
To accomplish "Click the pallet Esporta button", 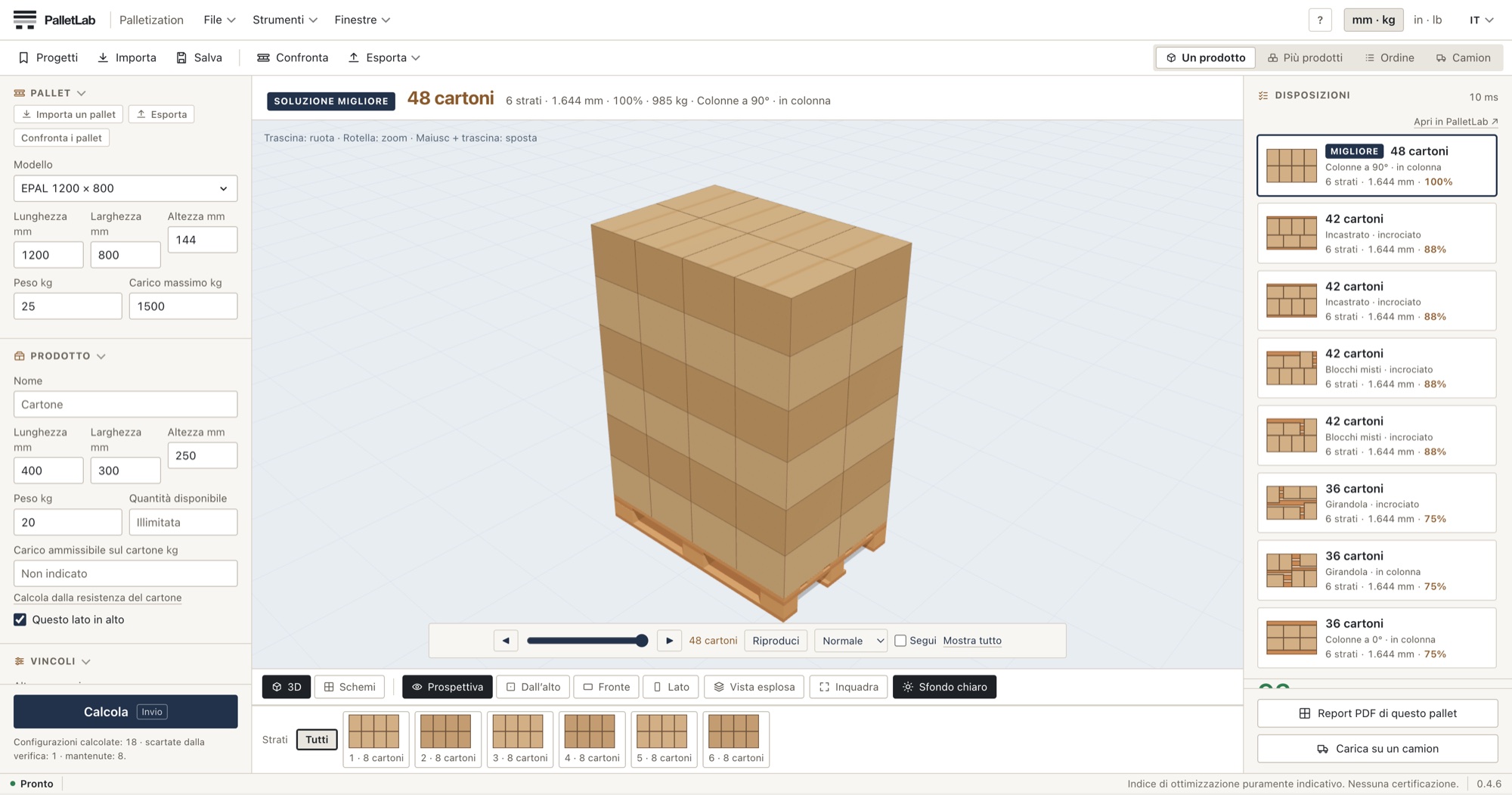I will point(161,114).
